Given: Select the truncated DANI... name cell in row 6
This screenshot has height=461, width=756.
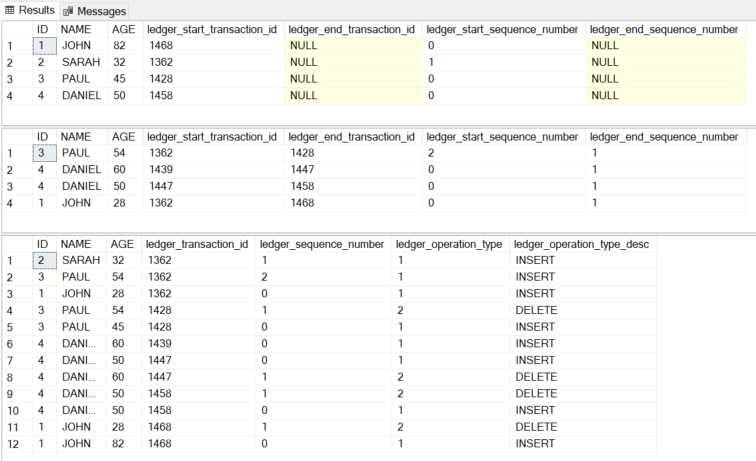Looking at the screenshot, I should tap(81, 344).
